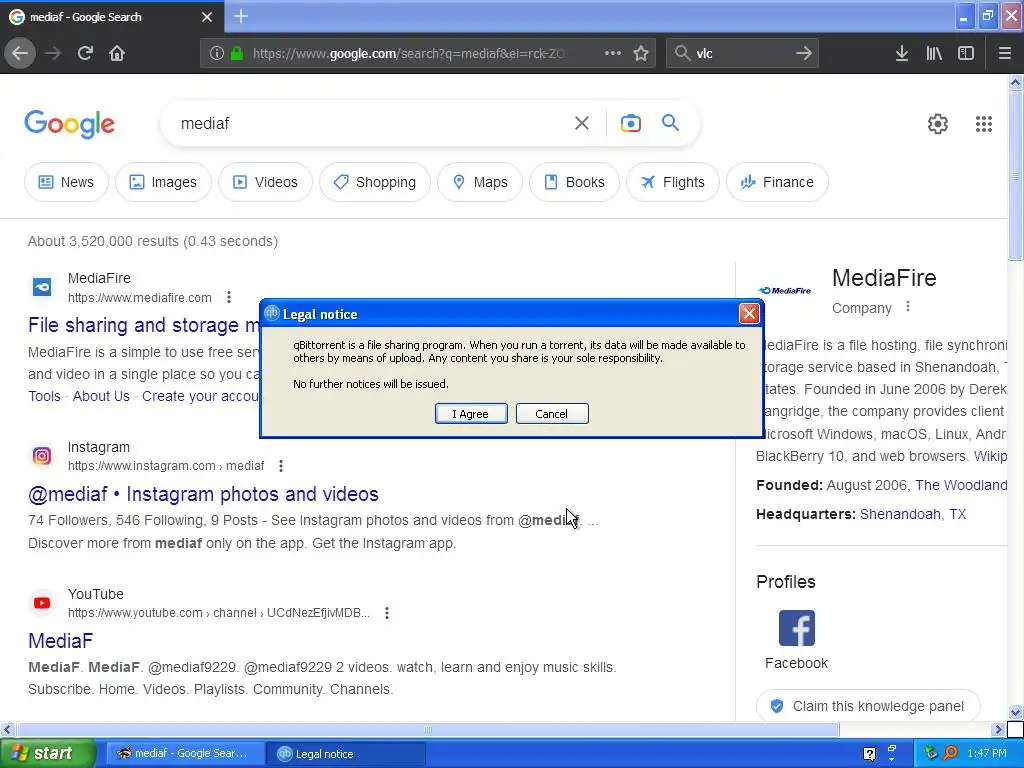Viewport: 1024px width, 768px height.
Task: Click the Google search magnifier icon
Action: pos(670,123)
